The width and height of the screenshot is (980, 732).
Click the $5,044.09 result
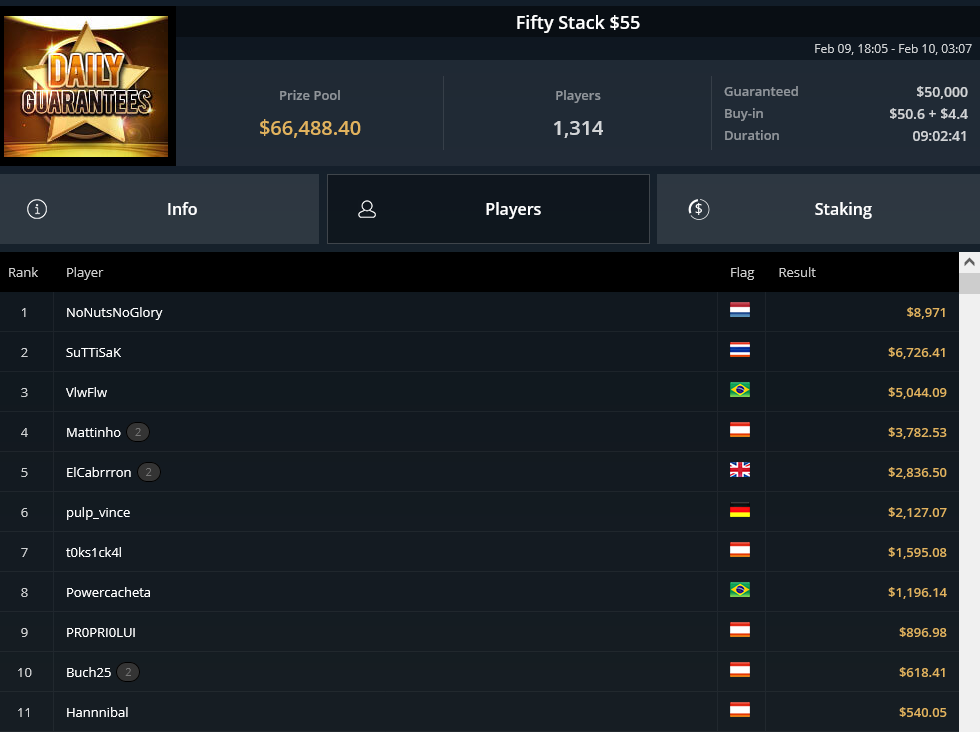[x=917, y=393]
